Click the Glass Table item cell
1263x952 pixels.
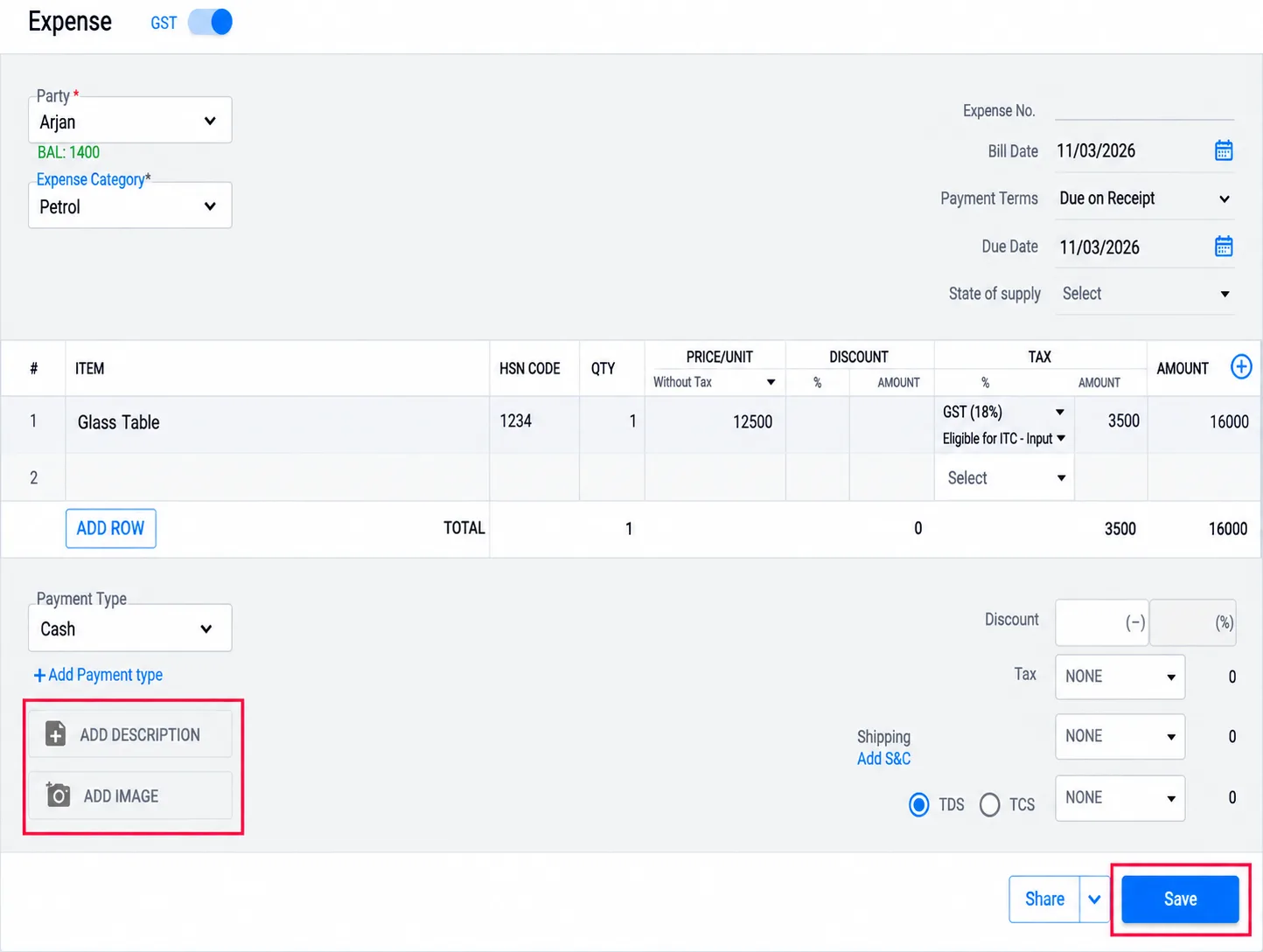click(x=277, y=424)
